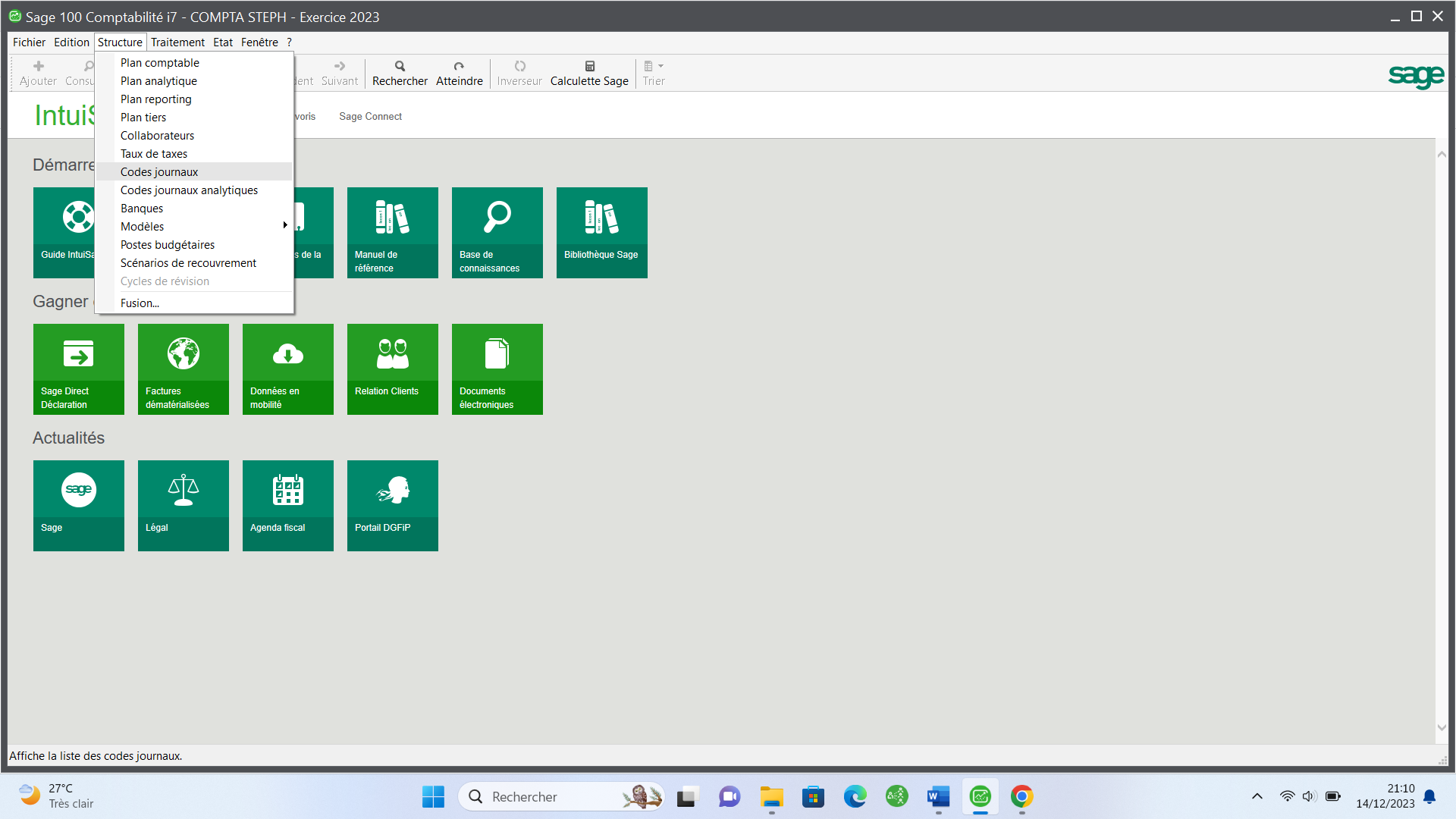The width and height of the screenshot is (1456, 819).
Task: Open Word from the taskbar
Action: pos(938,796)
